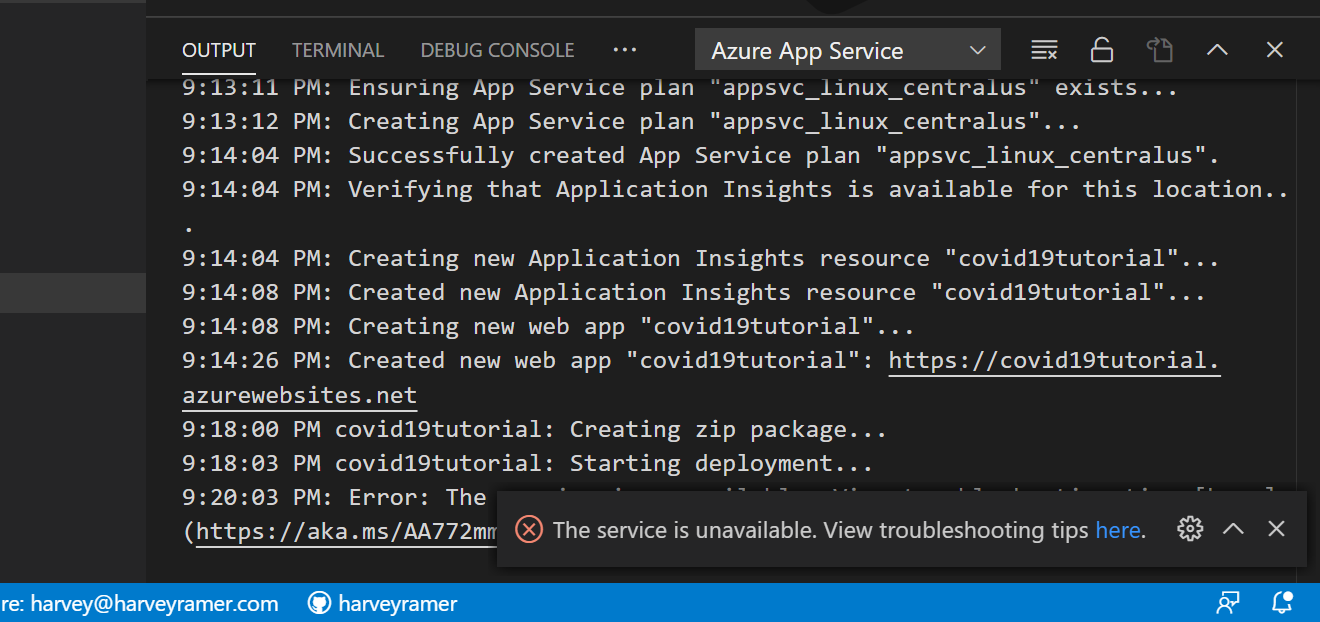
Task: Maximize the panel with the up chevron
Action: pyautogui.click(x=1217, y=50)
